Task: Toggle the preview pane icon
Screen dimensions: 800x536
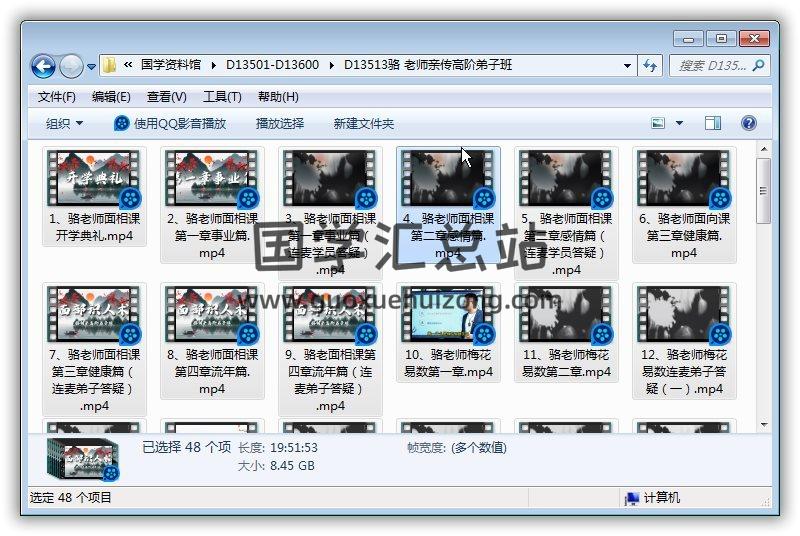Action: (713, 123)
